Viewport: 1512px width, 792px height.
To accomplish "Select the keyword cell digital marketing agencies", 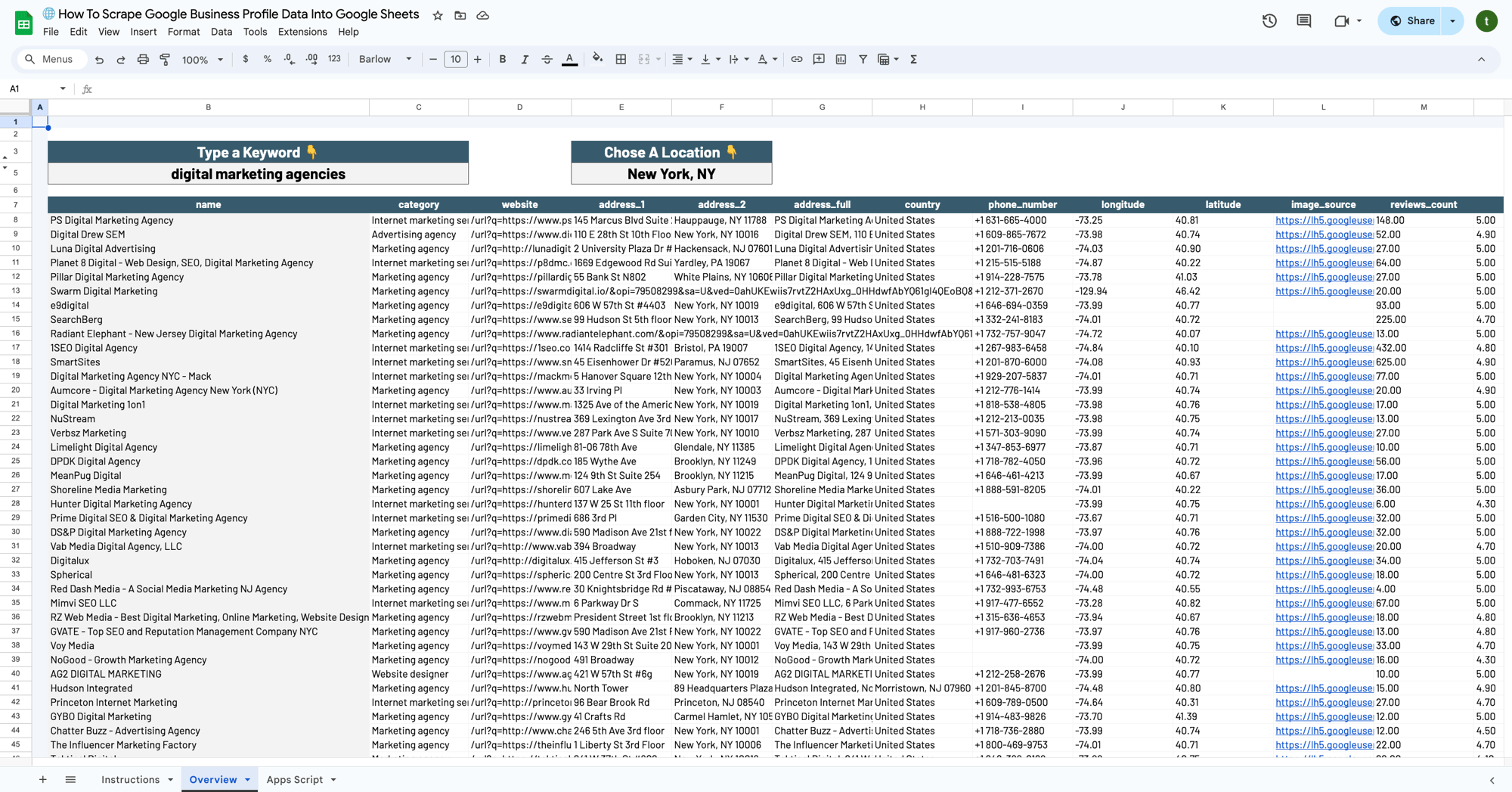I will coord(258,174).
